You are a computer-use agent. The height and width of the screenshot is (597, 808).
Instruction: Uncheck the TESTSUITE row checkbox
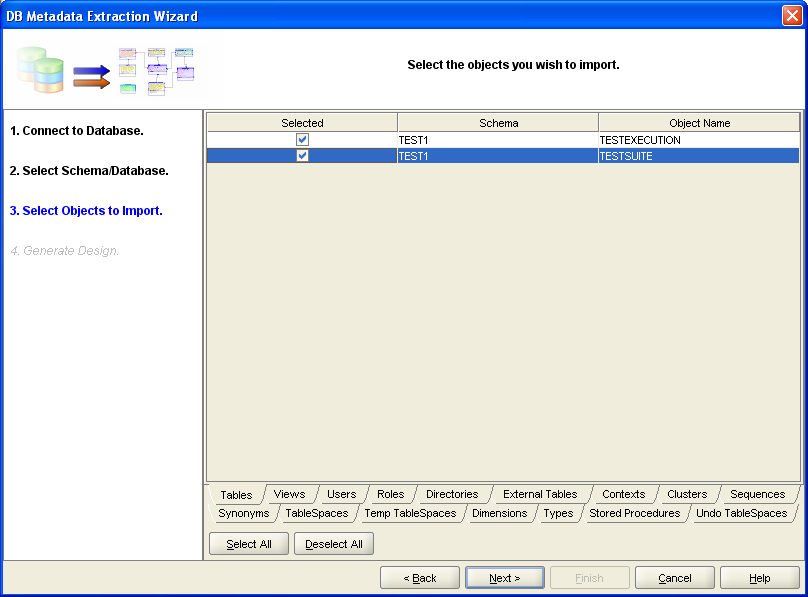tap(302, 156)
